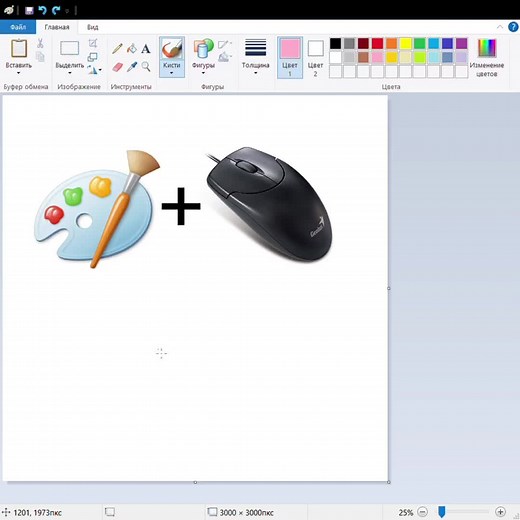Click the Rotate or flip icon
The image size is (520, 520).
click(93, 70)
